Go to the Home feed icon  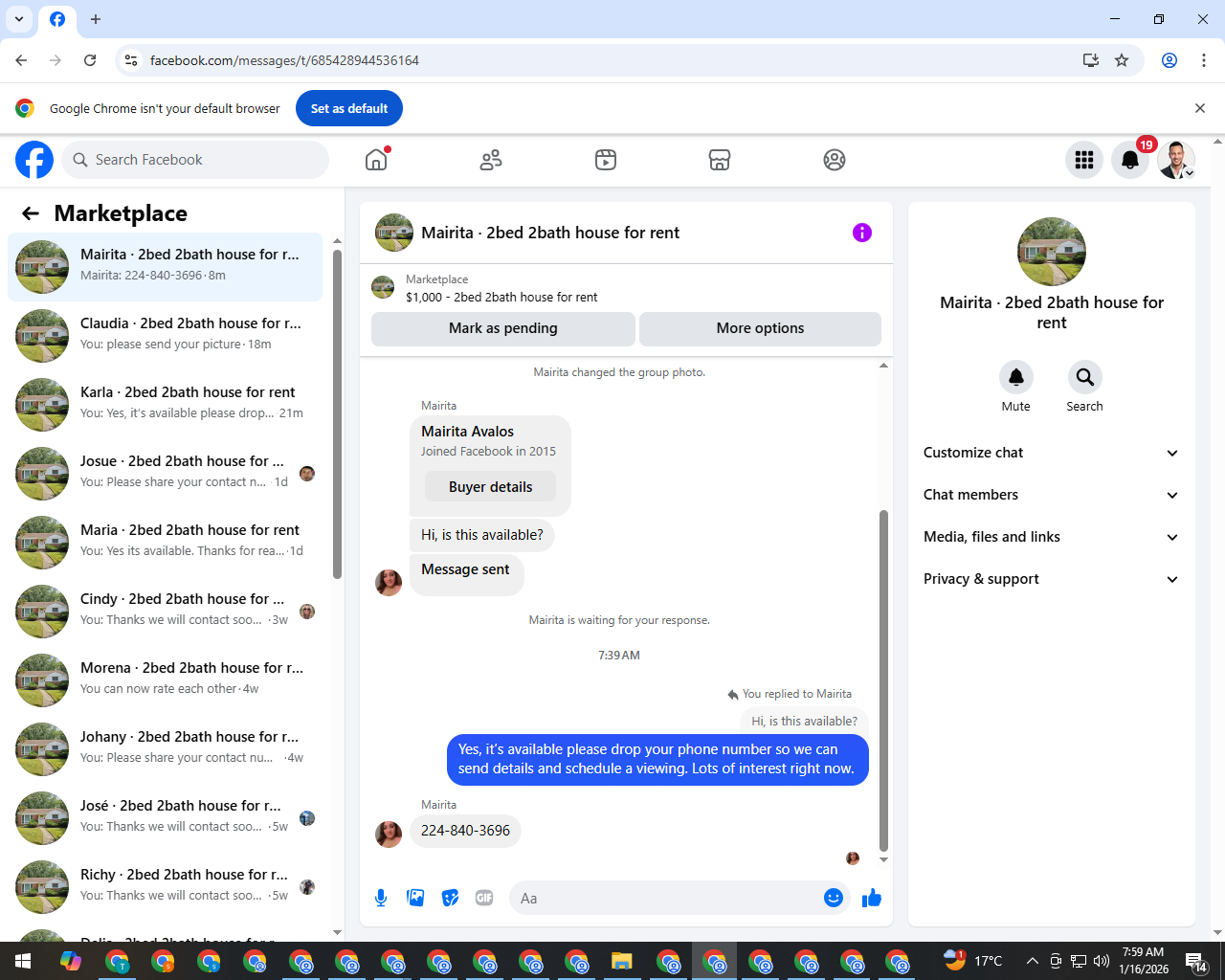pyautogui.click(x=377, y=160)
